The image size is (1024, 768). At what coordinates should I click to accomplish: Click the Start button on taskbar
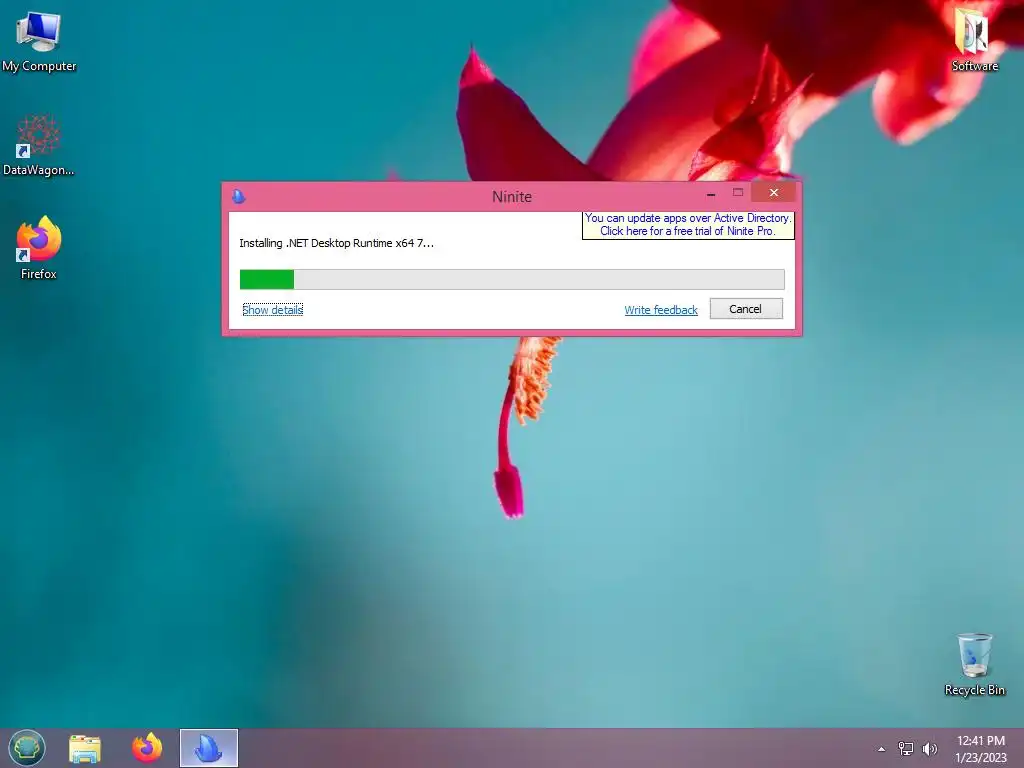click(27, 748)
